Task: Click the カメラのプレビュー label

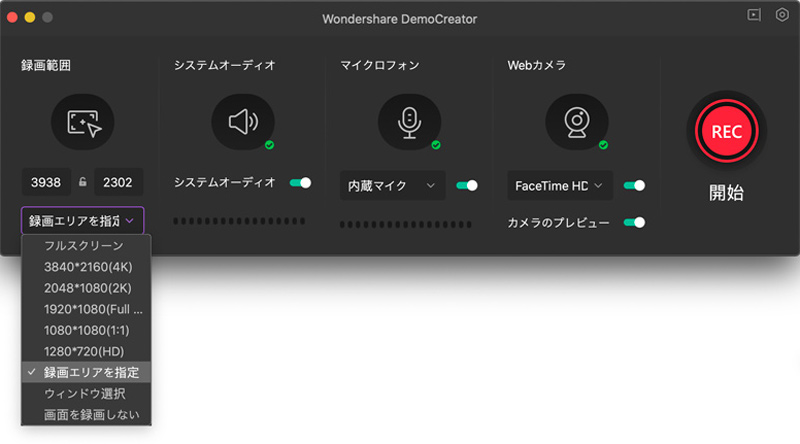Action: pyautogui.click(x=558, y=223)
